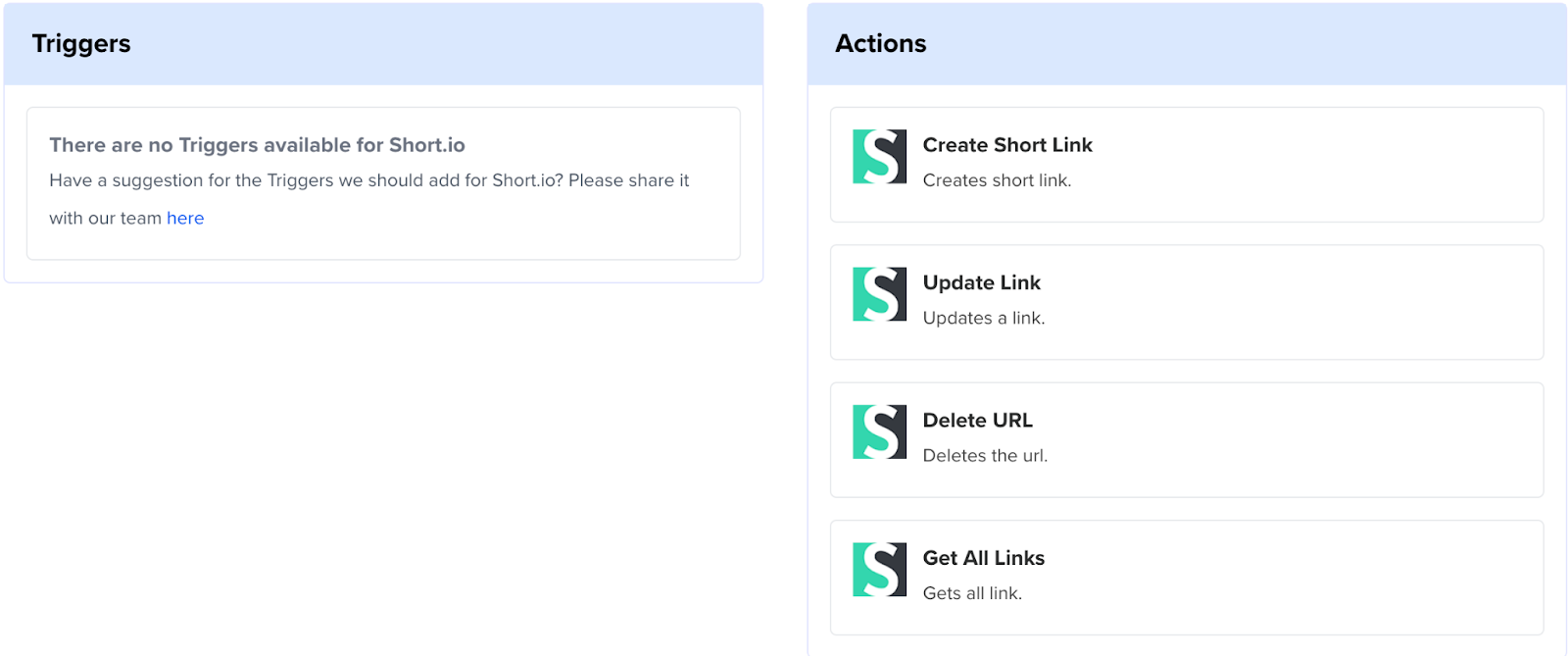The image size is (1568, 656).
Task: Click the 'no Triggers available for Short.io' heading
Action: click(x=257, y=145)
